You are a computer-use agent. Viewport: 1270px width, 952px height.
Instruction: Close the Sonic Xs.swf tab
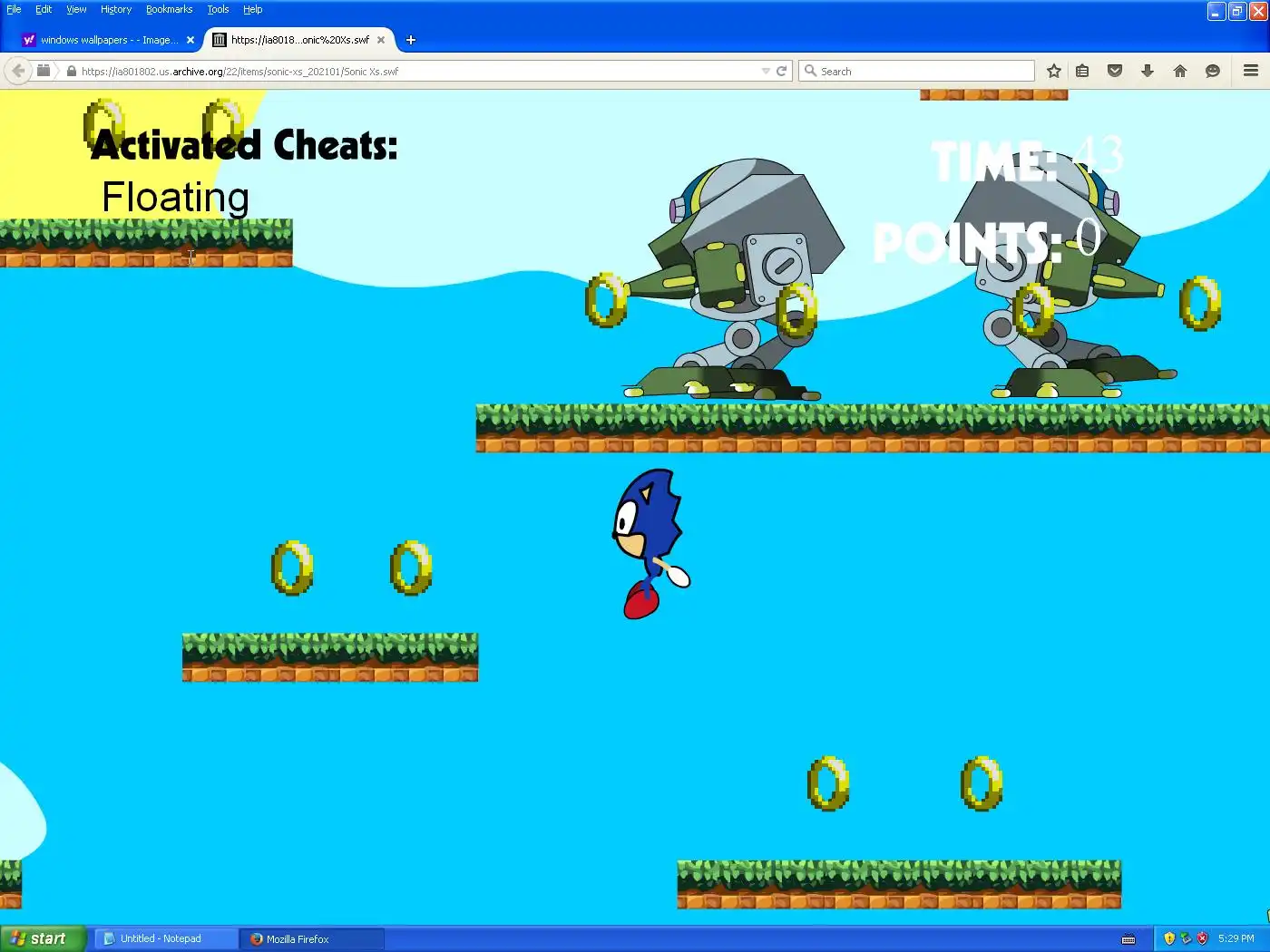click(x=381, y=40)
